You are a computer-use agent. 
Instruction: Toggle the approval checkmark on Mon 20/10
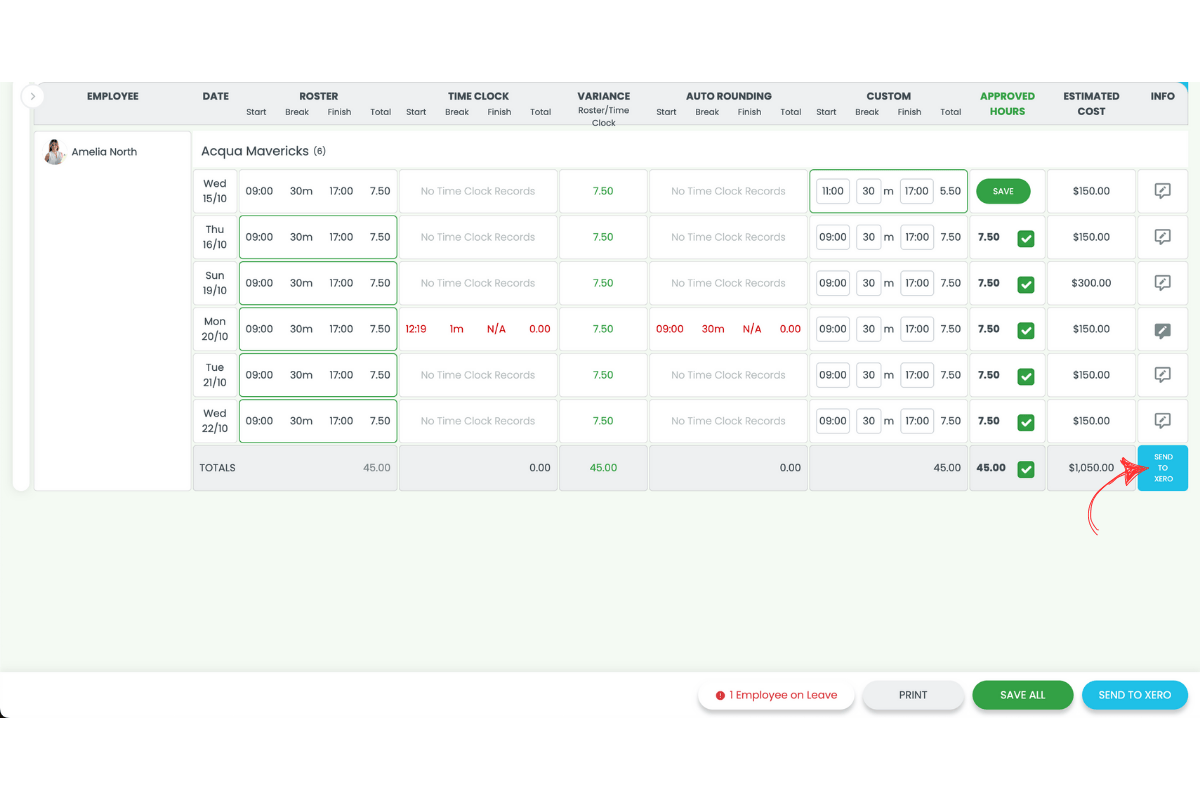tap(1028, 329)
